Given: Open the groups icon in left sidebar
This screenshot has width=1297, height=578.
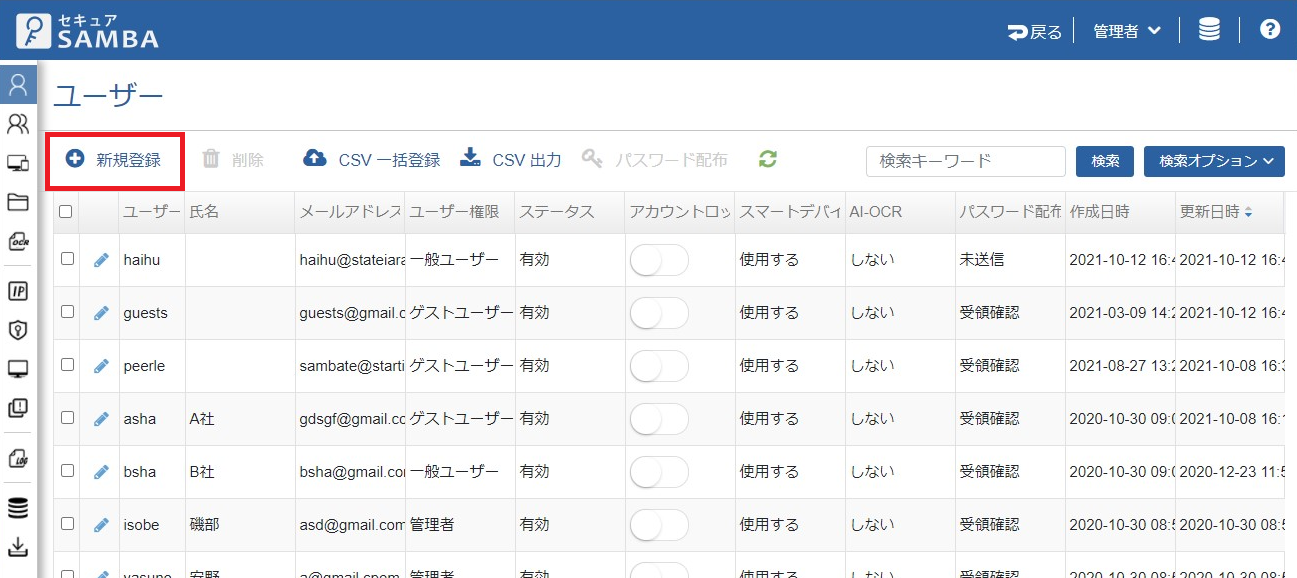Looking at the screenshot, I should tap(18, 124).
